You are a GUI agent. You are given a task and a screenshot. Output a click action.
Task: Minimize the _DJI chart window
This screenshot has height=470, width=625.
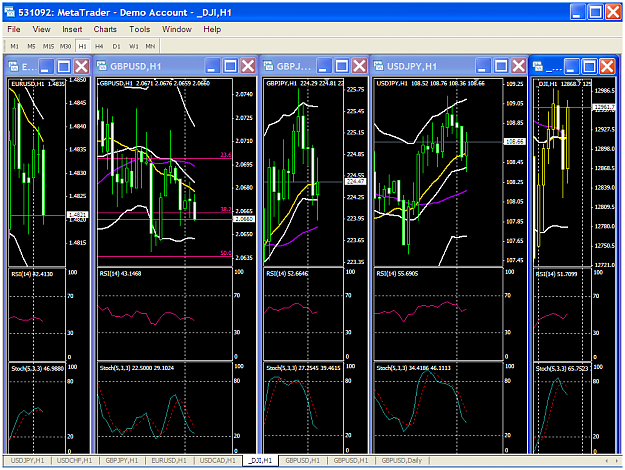coord(572,66)
